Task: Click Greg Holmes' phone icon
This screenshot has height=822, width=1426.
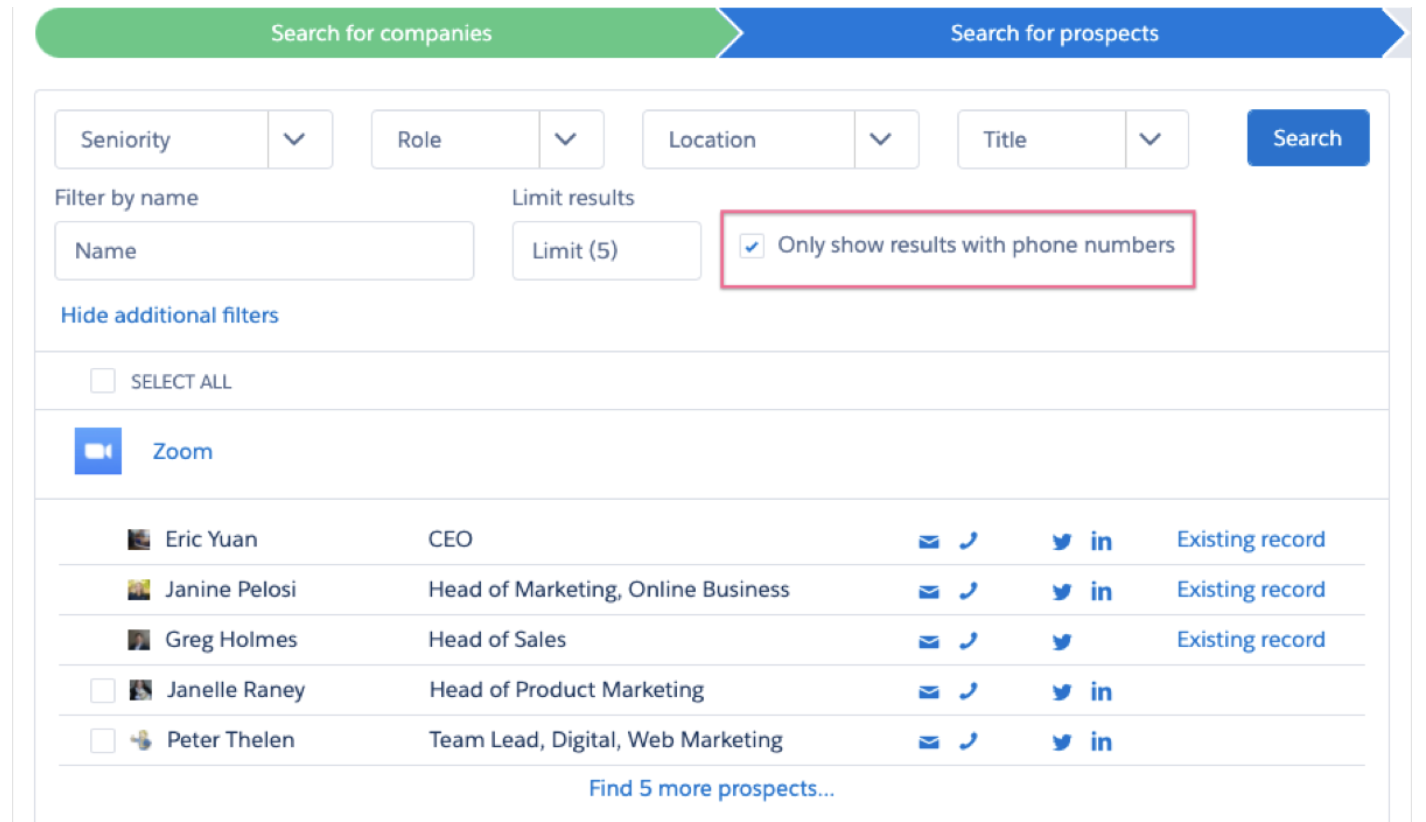Action: pos(967,641)
